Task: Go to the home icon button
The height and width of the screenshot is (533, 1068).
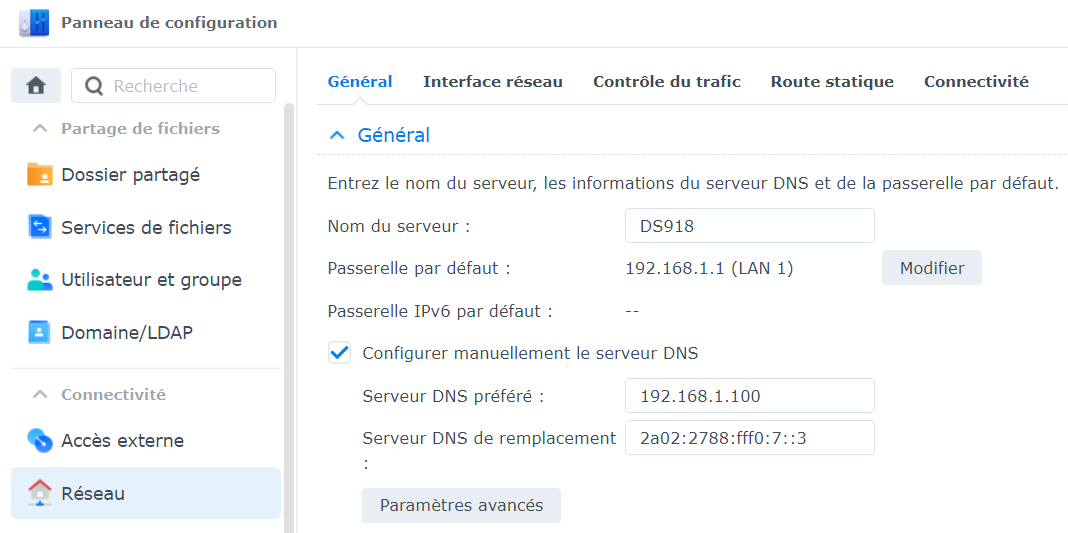Action: pyautogui.click(x=36, y=86)
